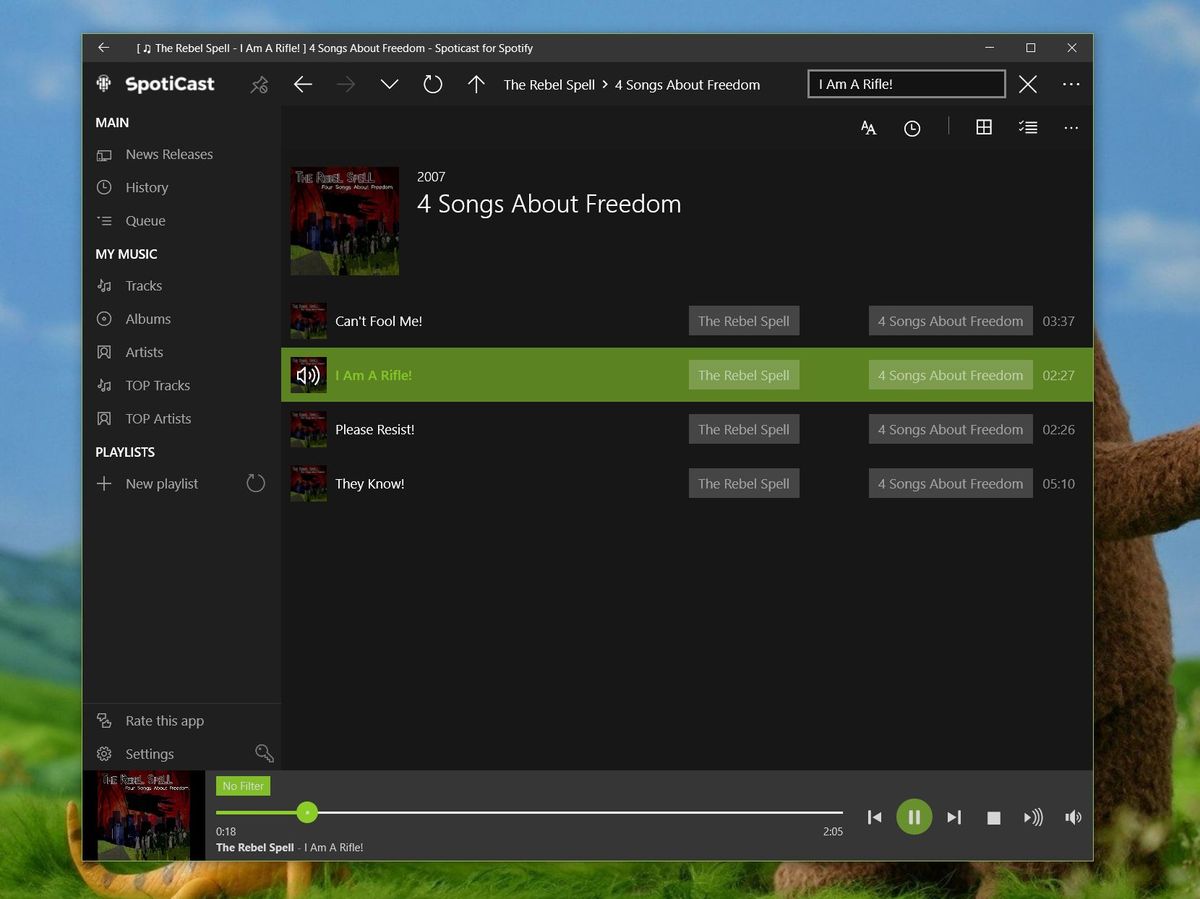Skip to previous track

(x=875, y=817)
